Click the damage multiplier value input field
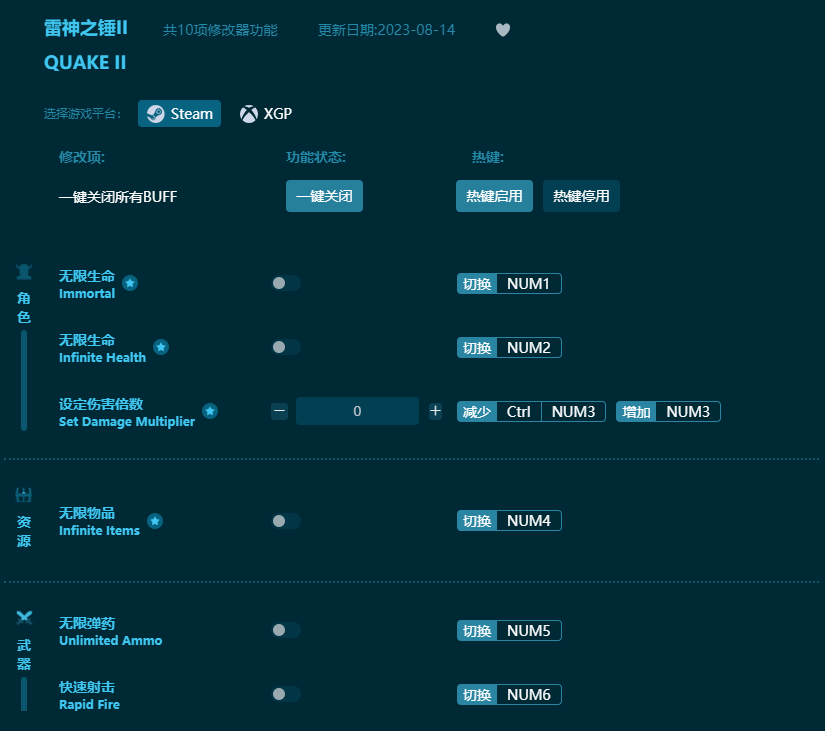Viewport: 825px width, 731px height. [357, 410]
